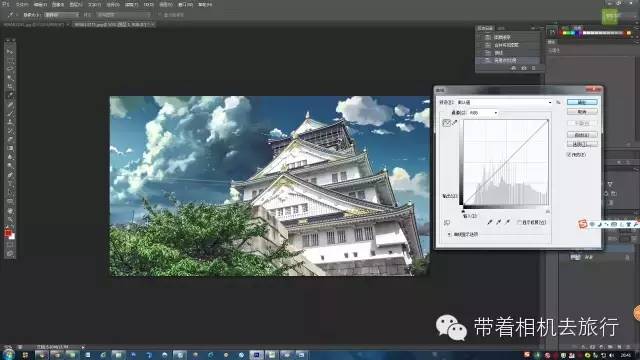Click the Sogou input method logo icon

(583, 224)
